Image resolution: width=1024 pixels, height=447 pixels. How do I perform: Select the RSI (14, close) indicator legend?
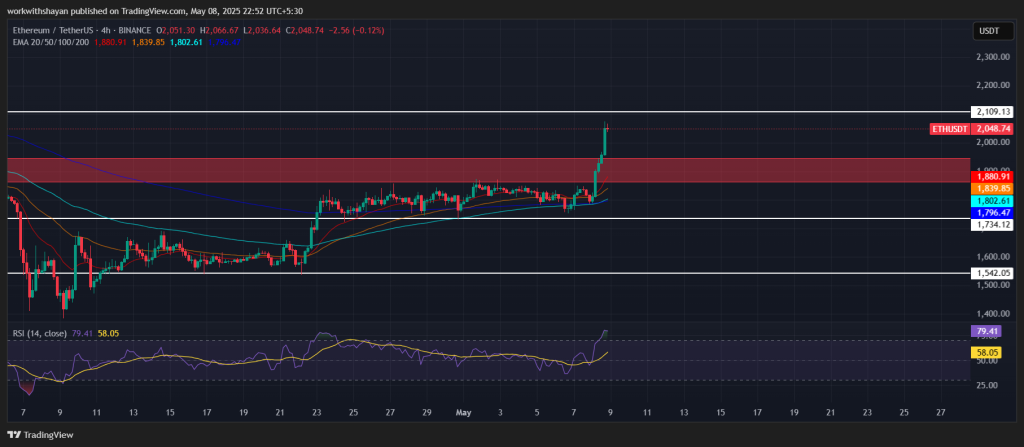coord(38,332)
